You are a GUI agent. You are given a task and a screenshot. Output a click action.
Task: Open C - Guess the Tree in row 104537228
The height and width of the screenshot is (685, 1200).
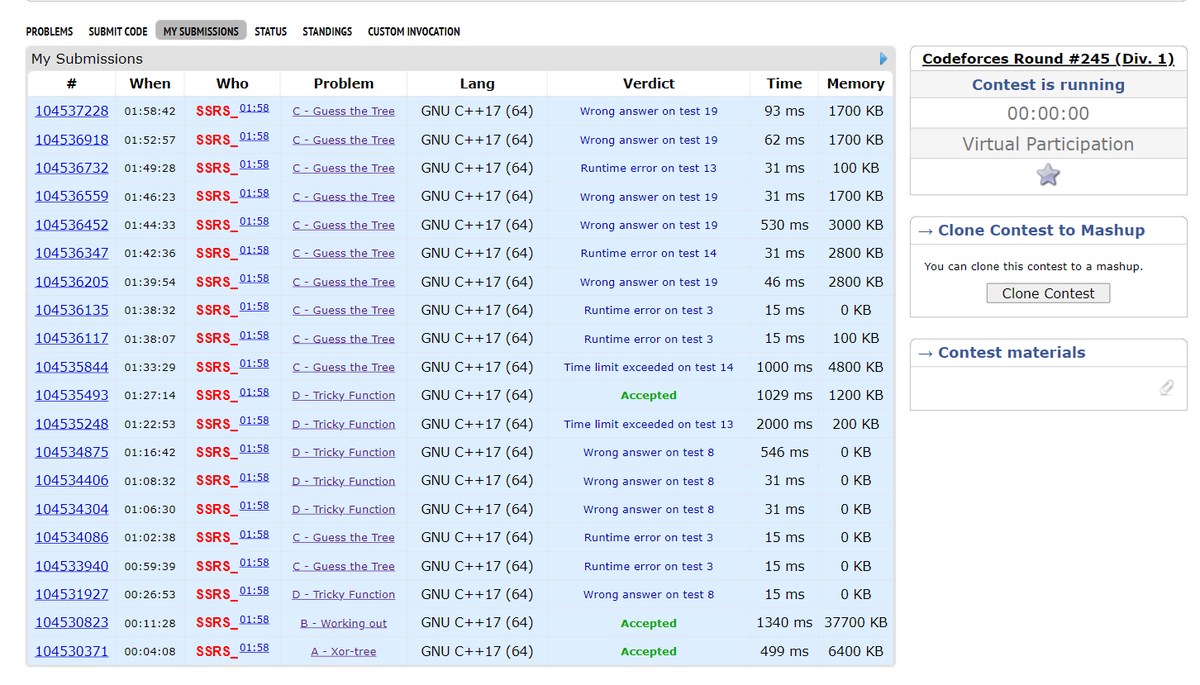(x=344, y=111)
